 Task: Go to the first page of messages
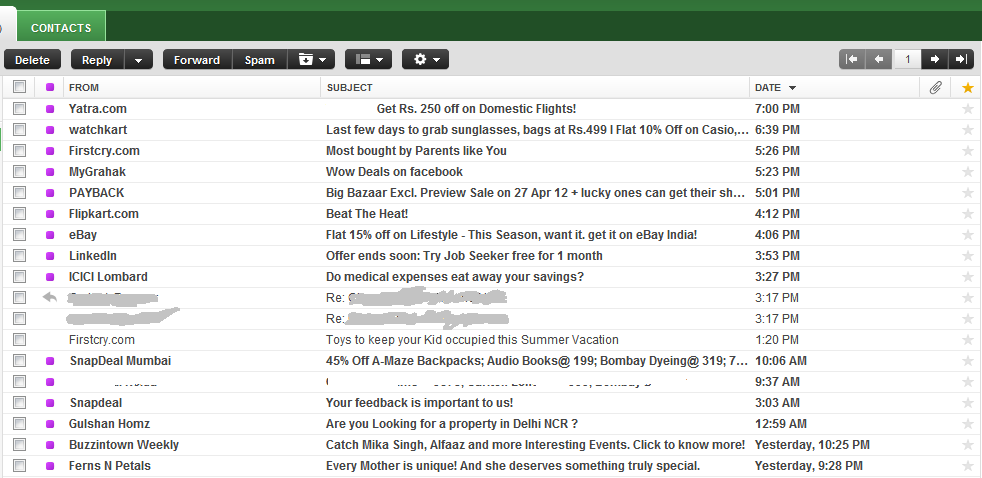point(852,60)
